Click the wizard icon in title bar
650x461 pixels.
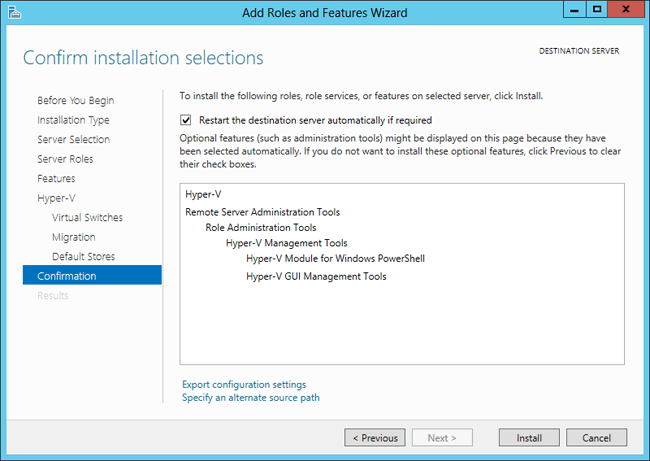(x=13, y=11)
